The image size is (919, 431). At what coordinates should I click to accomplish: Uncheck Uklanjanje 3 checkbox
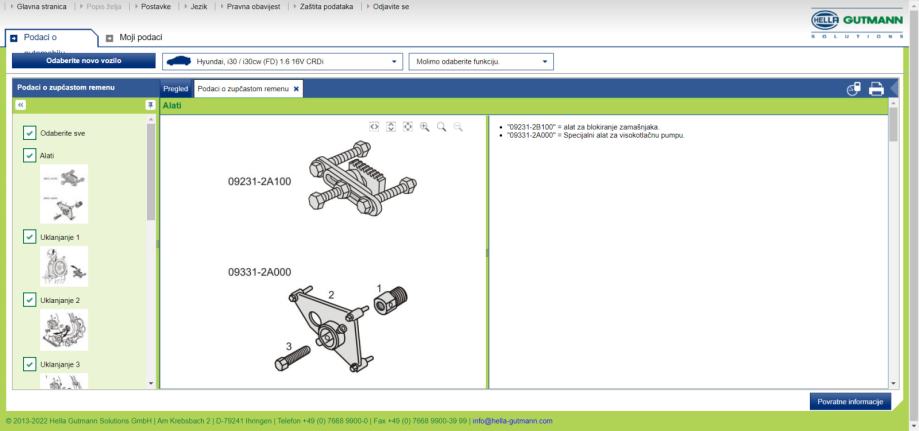pyautogui.click(x=30, y=364)
